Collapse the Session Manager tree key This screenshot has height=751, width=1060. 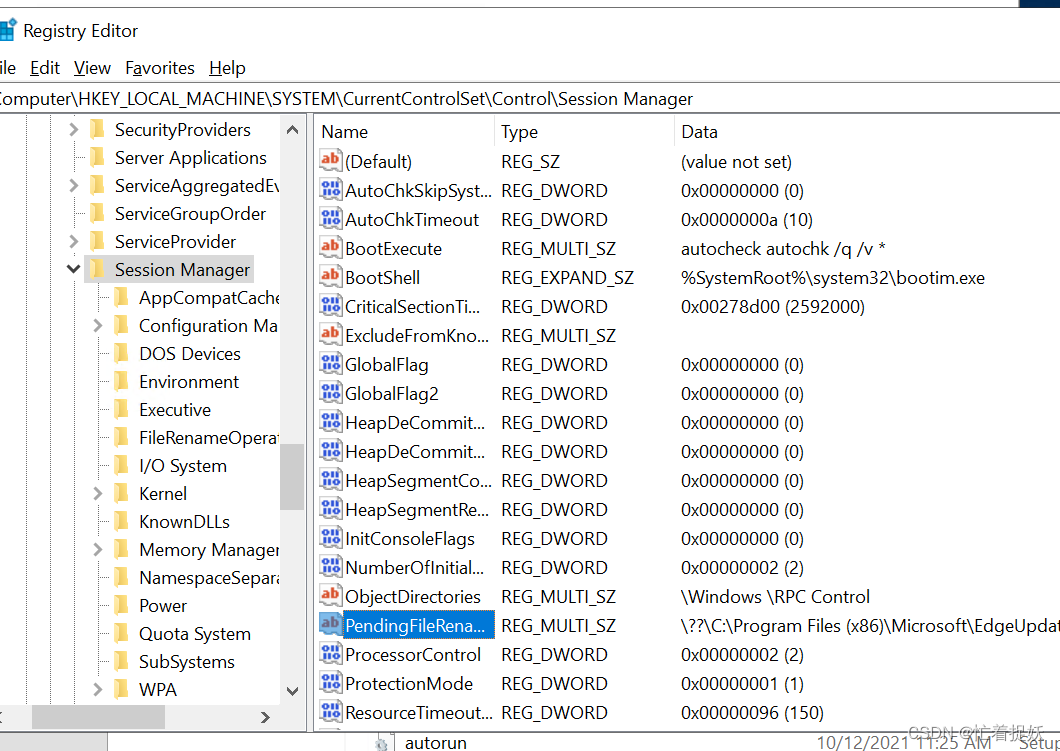click(73, 269)
